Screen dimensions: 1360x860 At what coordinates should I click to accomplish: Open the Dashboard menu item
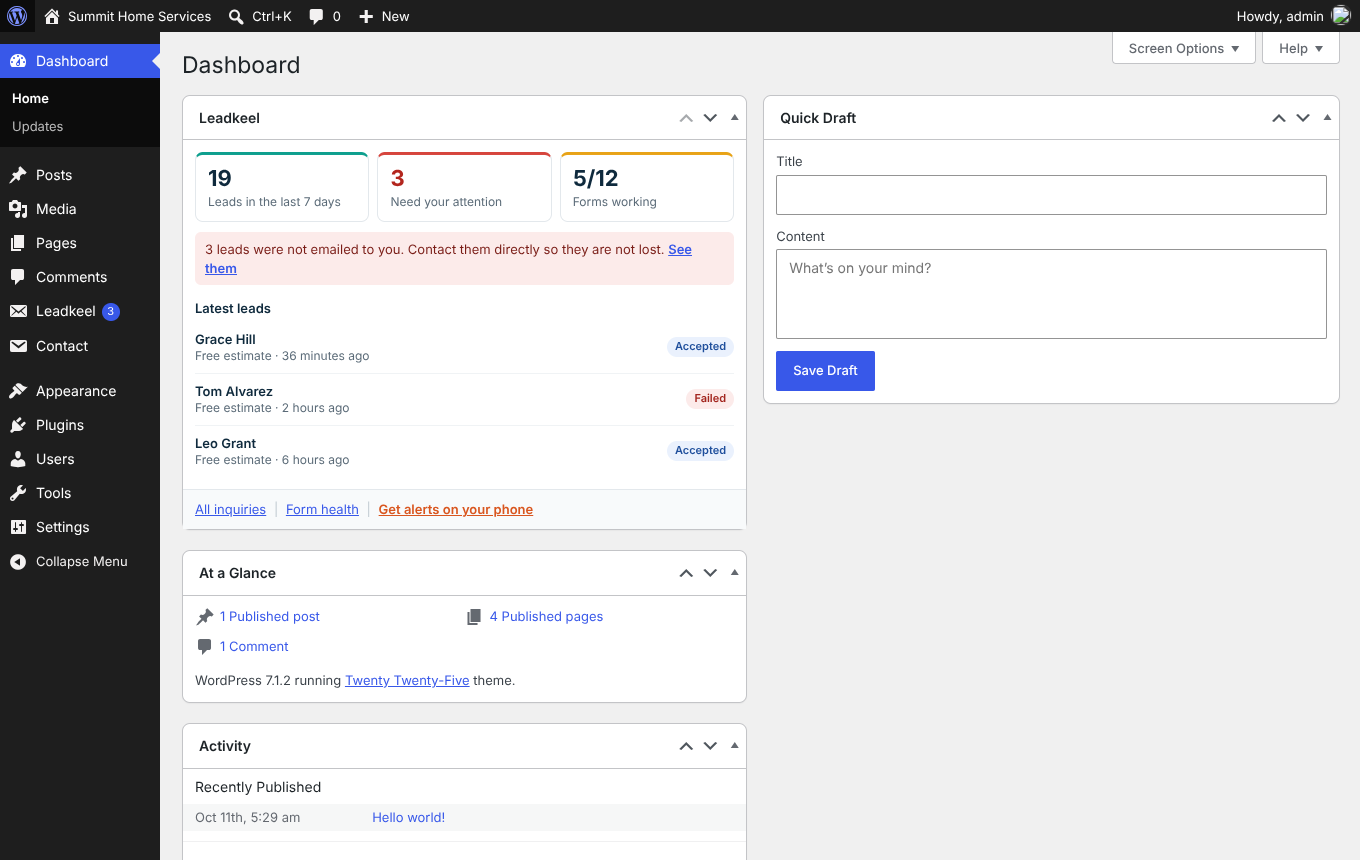pos(80,61)
